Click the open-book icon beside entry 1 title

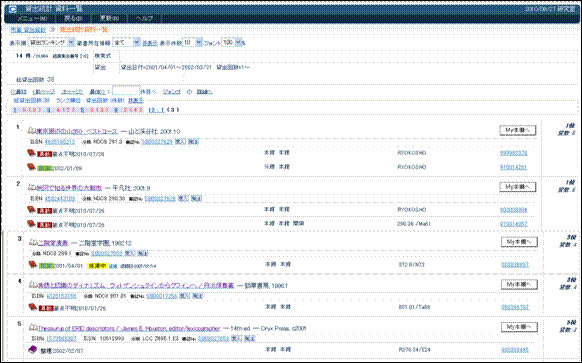point(32,131)
